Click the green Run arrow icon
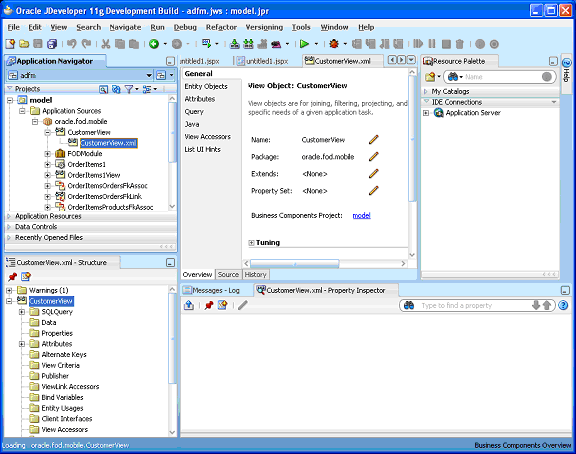This screenshot has height=454, width=576. 304,44
